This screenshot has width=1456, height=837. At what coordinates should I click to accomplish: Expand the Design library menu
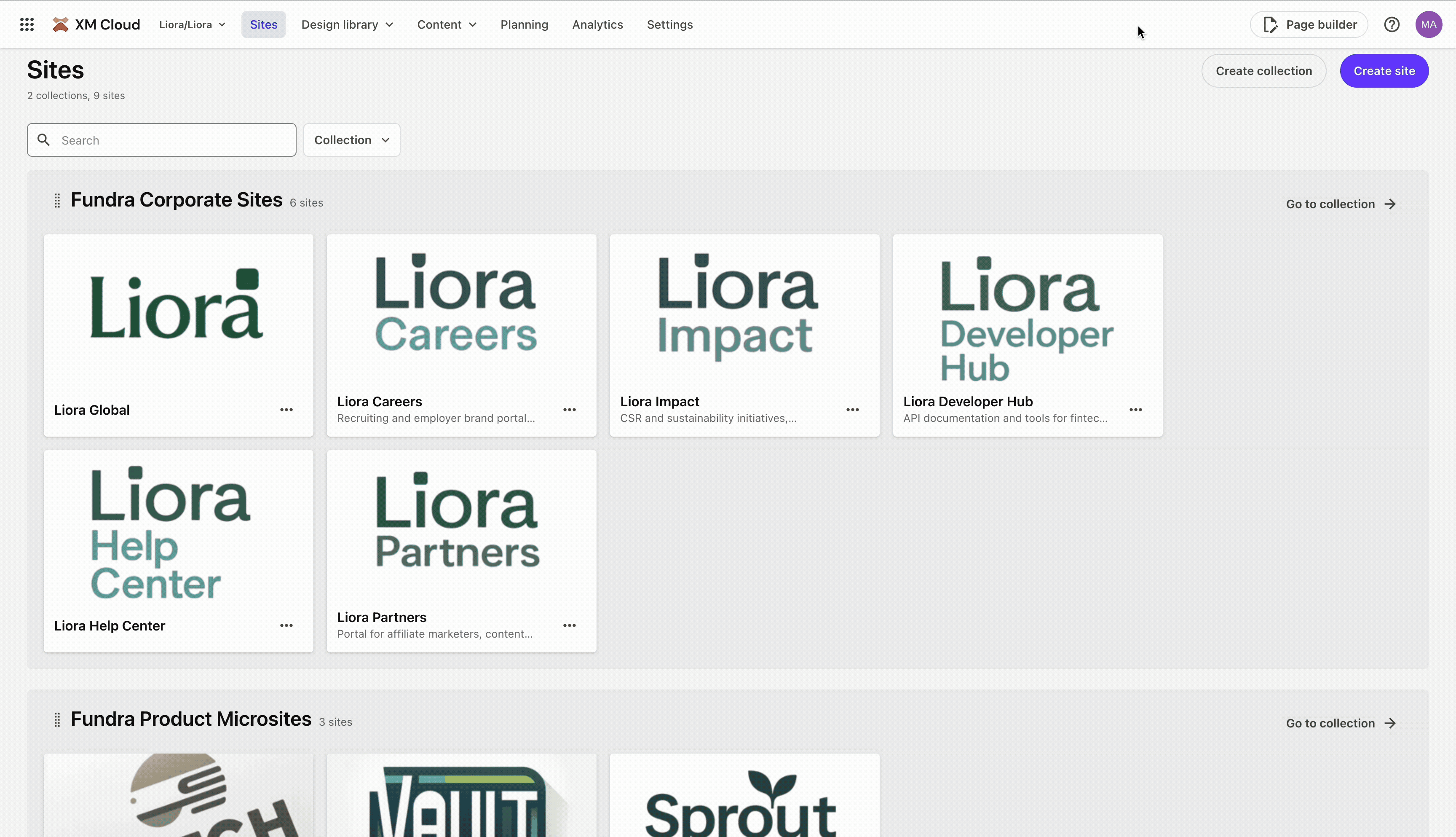click(347, 24)
